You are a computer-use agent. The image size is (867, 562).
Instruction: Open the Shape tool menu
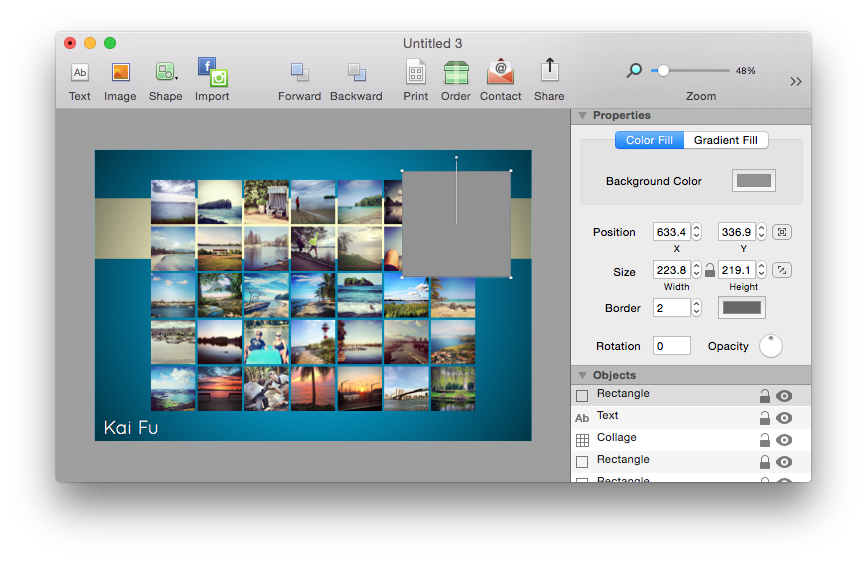pos(165,72)
